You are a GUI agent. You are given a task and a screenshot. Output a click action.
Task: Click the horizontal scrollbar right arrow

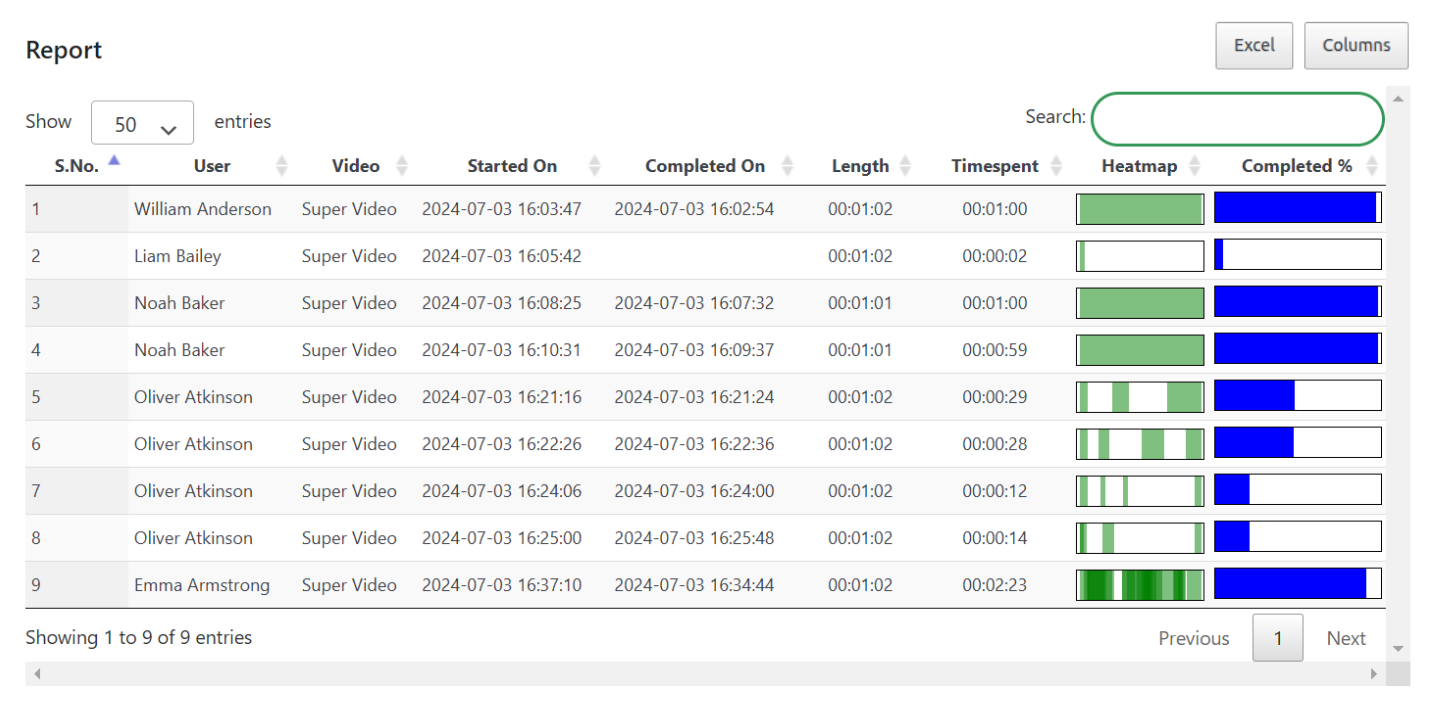coord(1374,674)
